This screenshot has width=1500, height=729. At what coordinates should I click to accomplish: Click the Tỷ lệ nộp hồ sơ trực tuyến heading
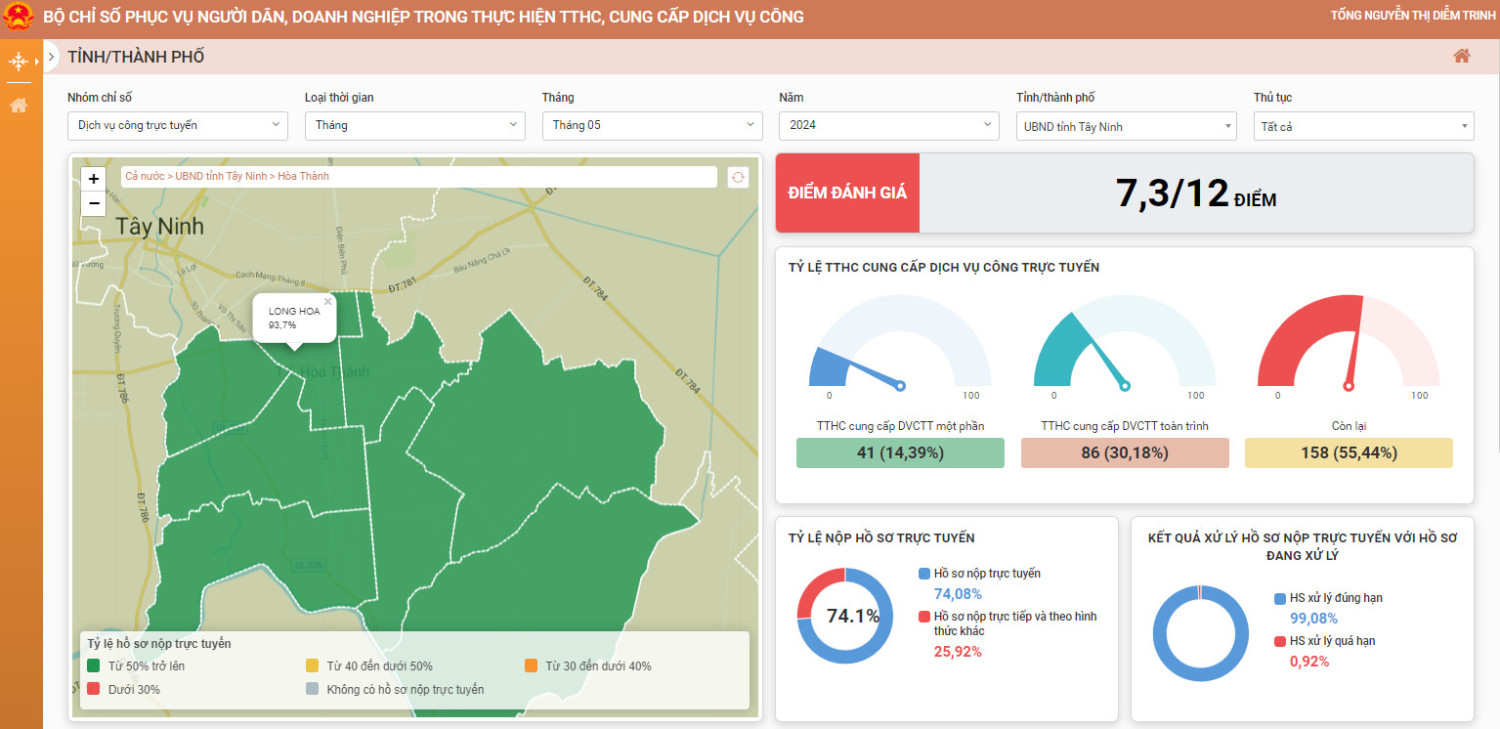click(x=881, y=538)
